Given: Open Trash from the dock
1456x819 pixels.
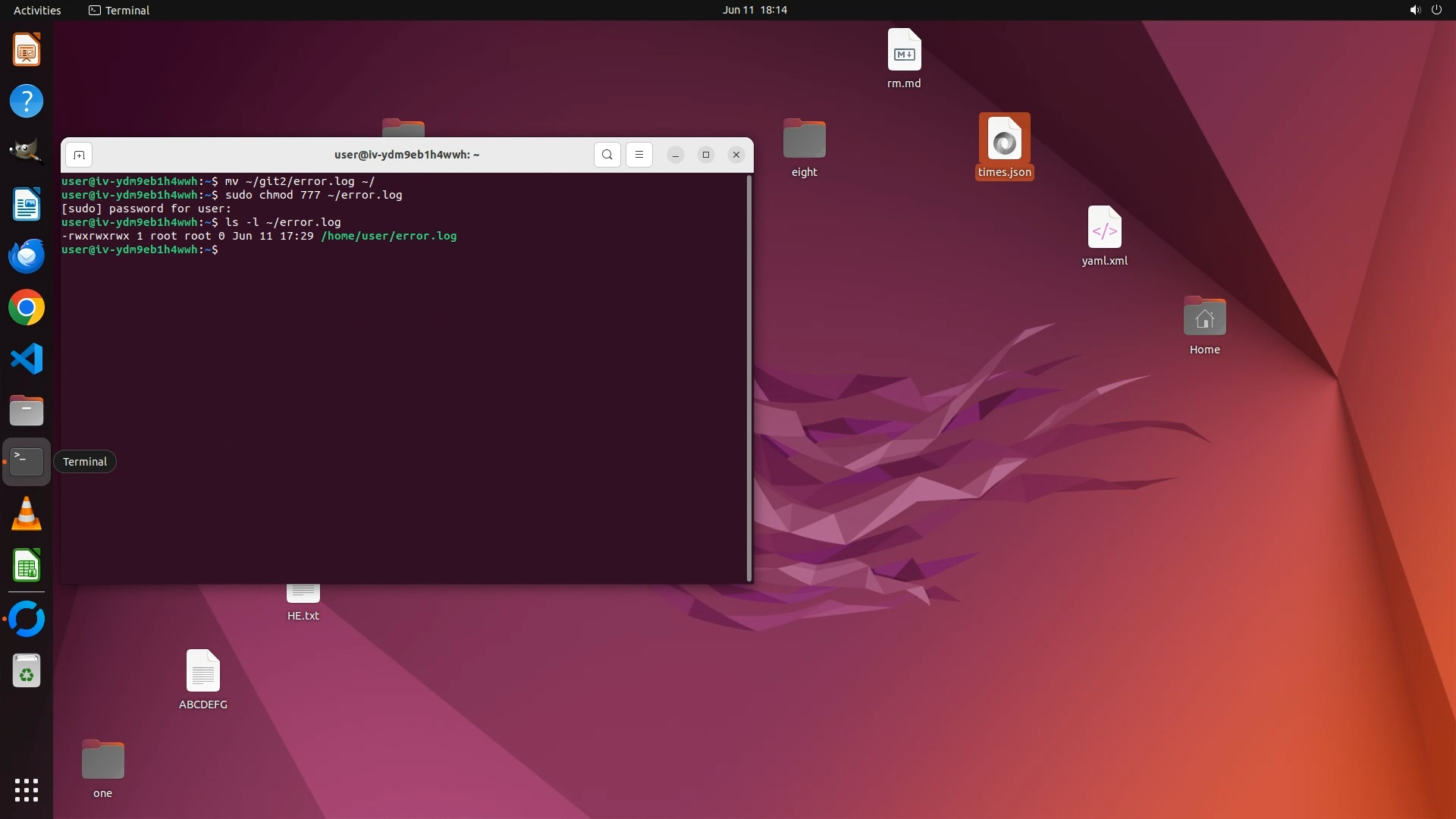Looking at the screenshot, I should pos(27,671).
